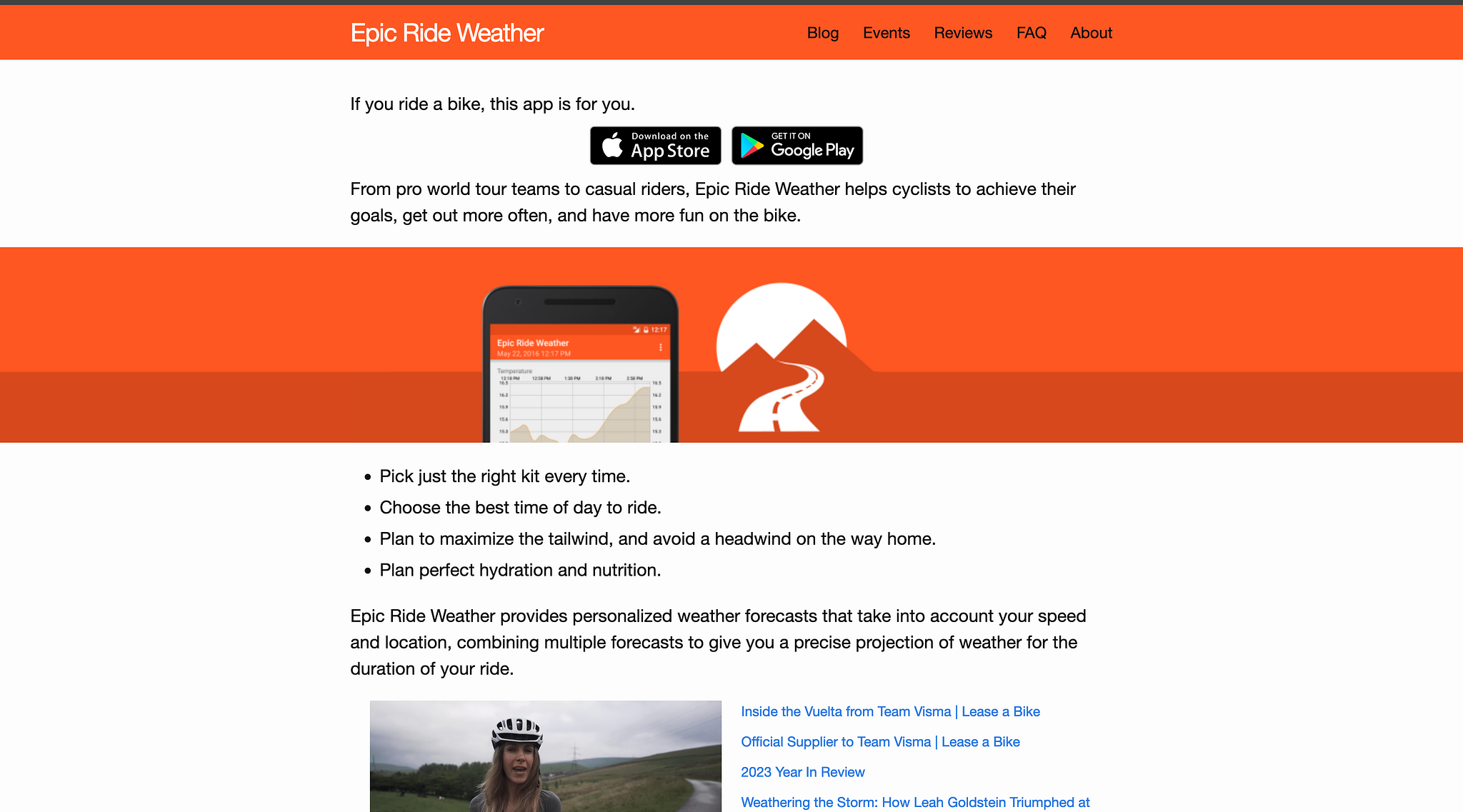Click the temperature graph on app screenshot
The width and height of the screenshot is (1463, 812).
(x=578, y=410)
